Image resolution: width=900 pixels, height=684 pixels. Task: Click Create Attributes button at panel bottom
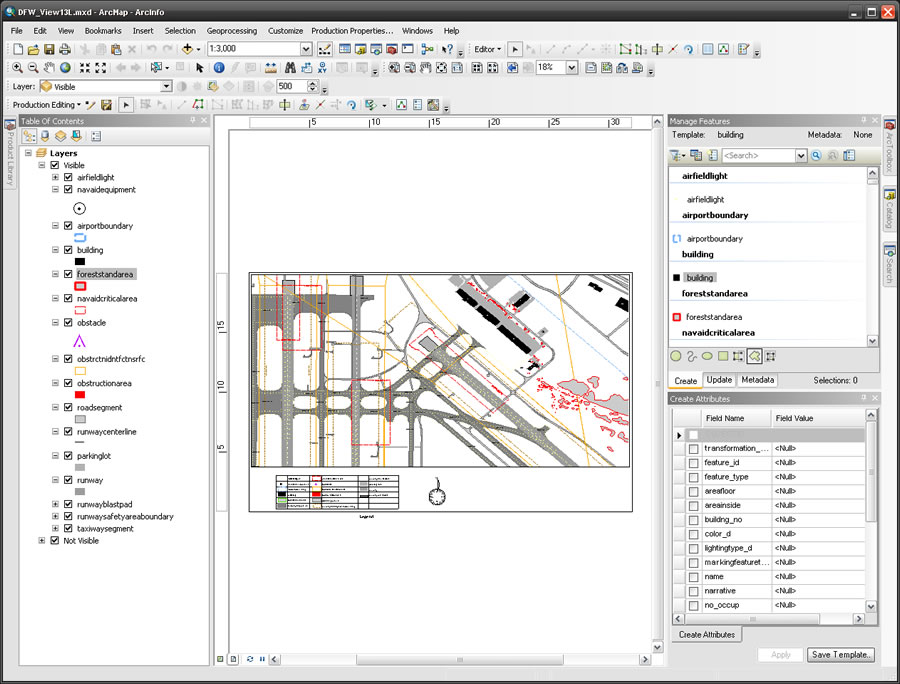coord(706,634)
